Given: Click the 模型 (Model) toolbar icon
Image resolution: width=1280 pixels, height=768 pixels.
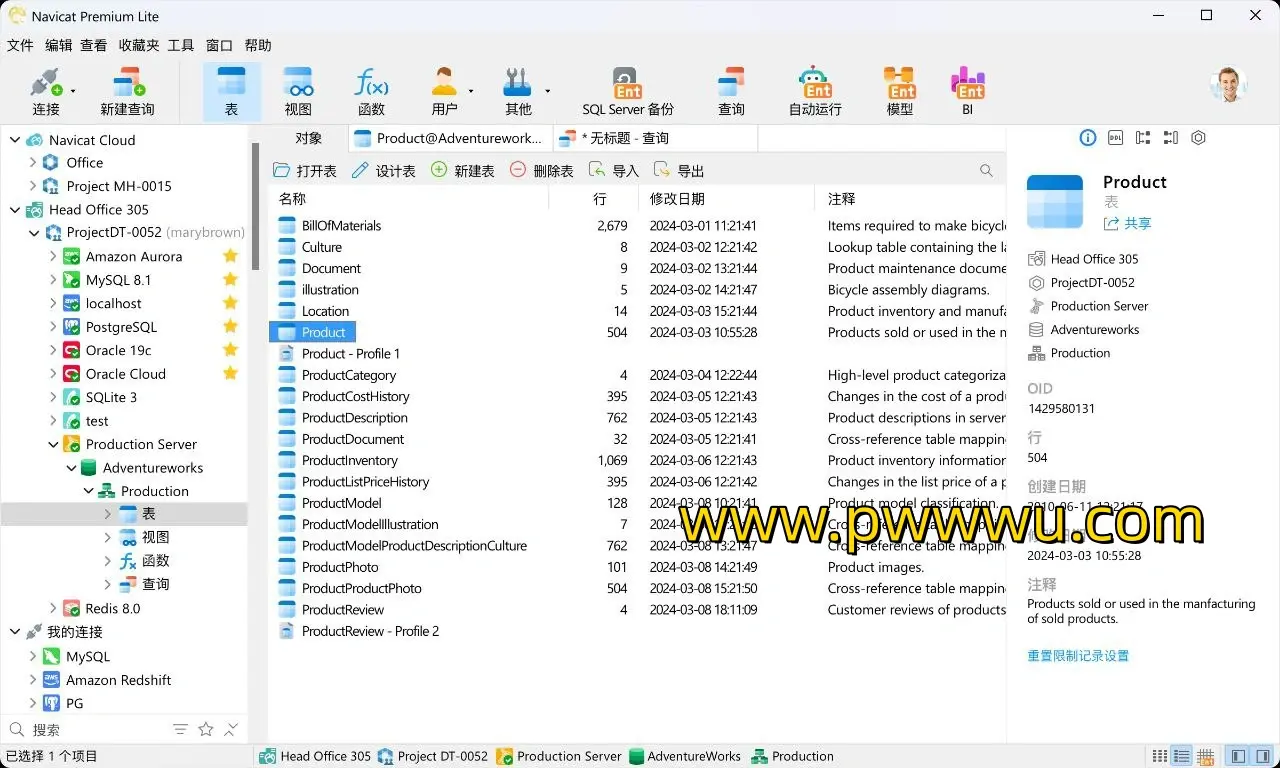Looking at the screenshot, I should click(899, 92).
